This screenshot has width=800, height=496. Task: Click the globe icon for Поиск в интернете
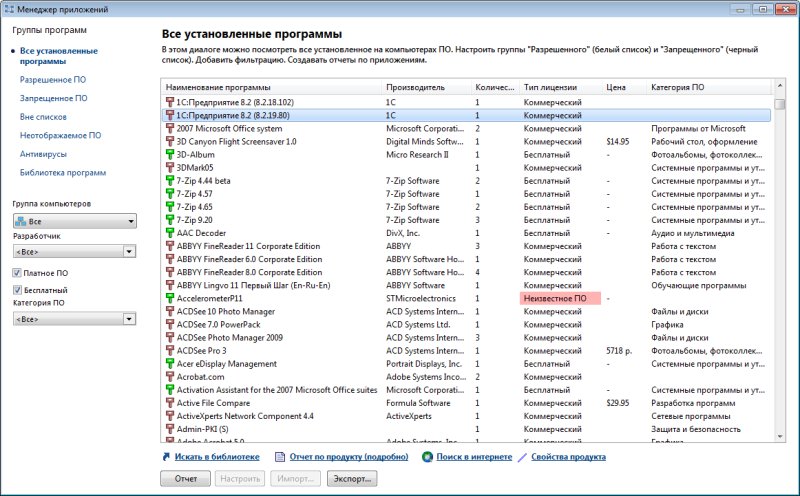427,457
